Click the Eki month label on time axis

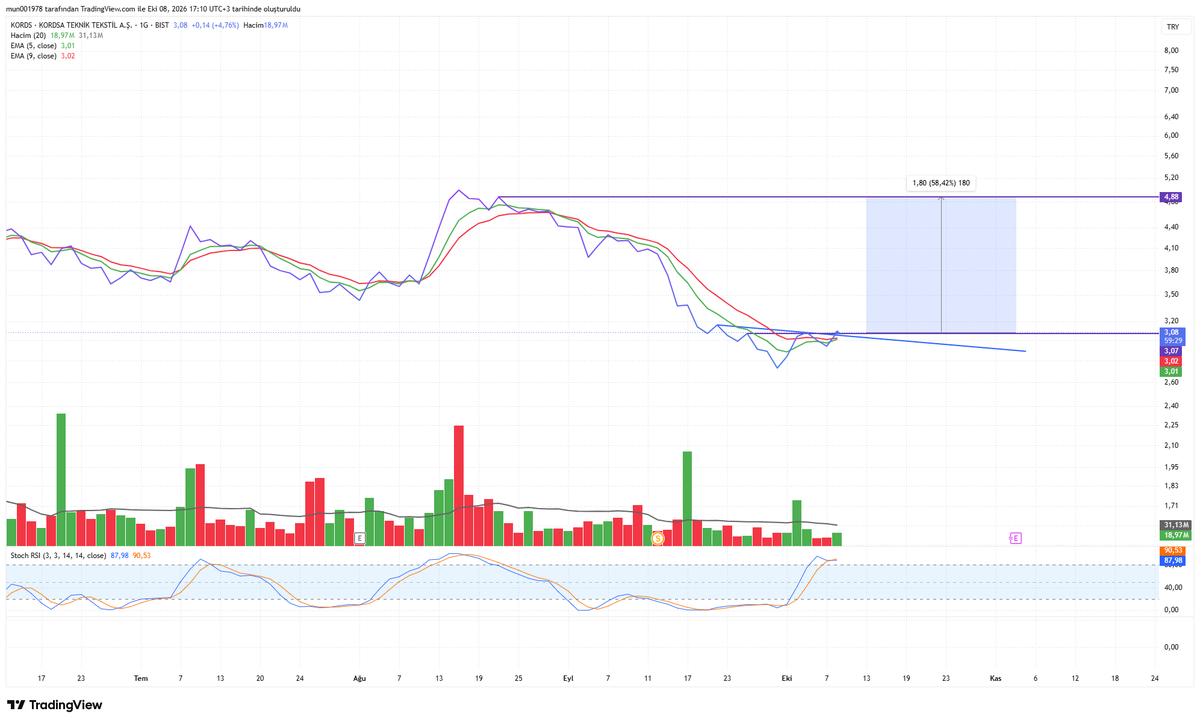(x=787, y=678)
